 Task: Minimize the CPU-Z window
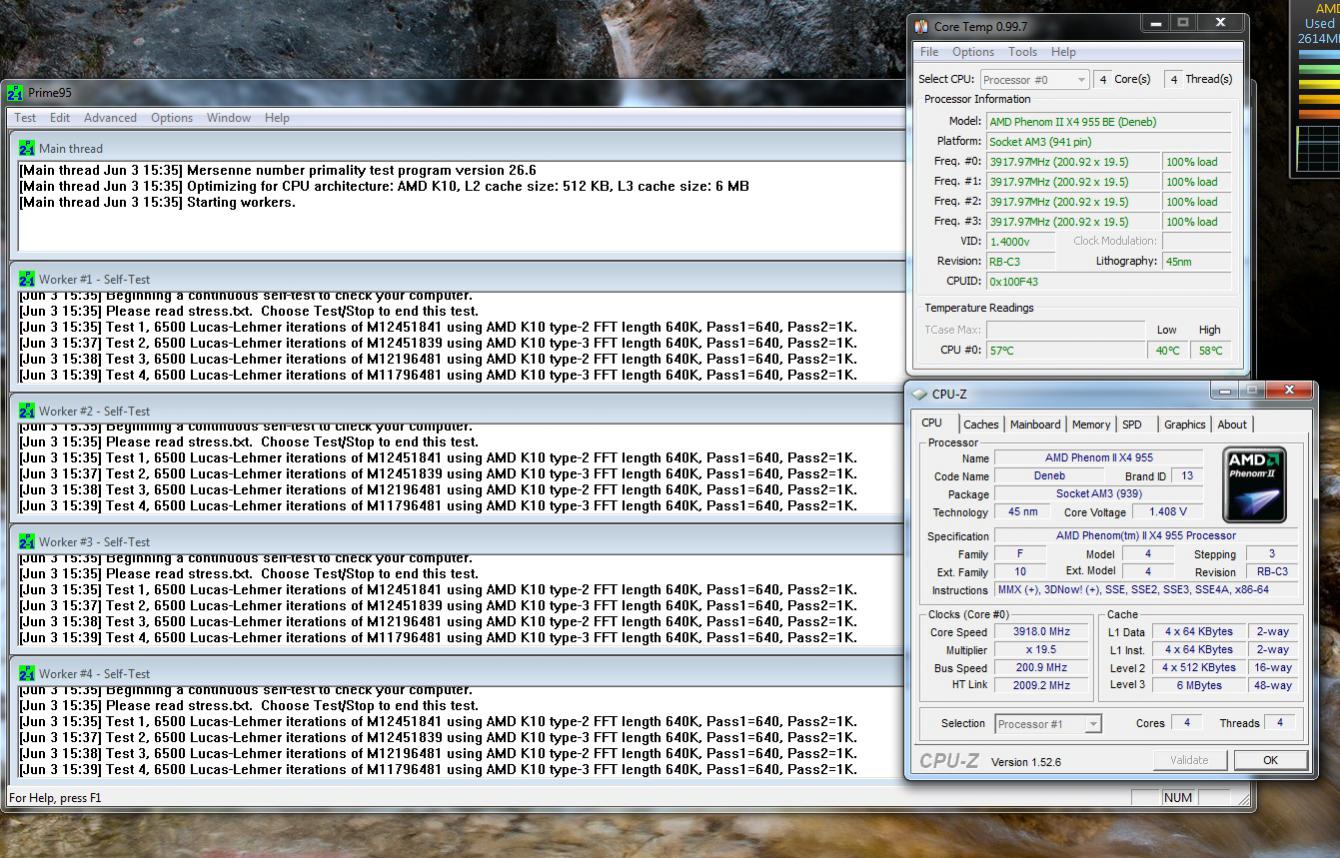[x=1224, y=390]
